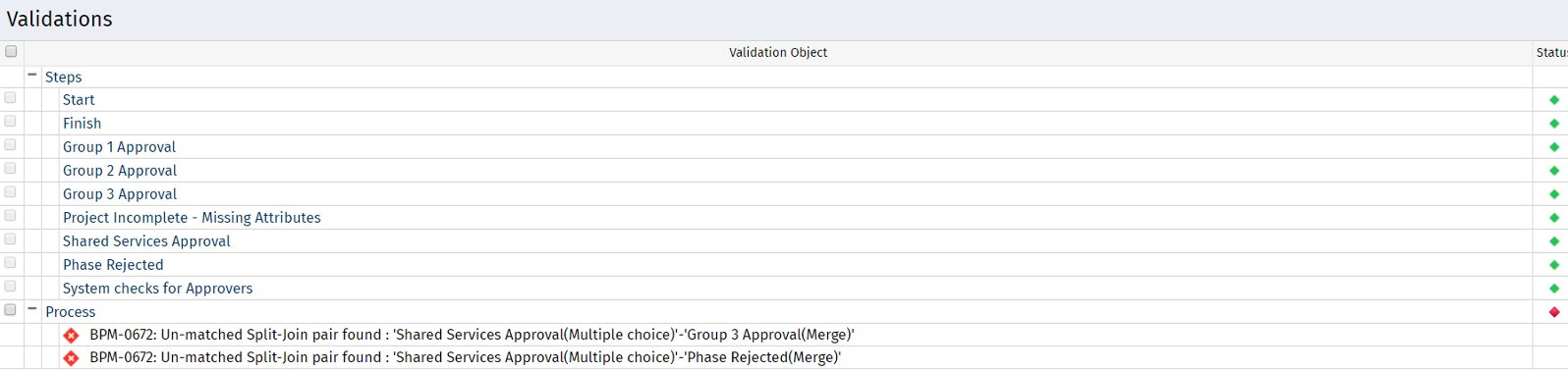The height and width of the screenshot is (371, 1568).
Task: Click the error icon beside the Group 3 Approval(Merge) message
Action: pos(71,336)
